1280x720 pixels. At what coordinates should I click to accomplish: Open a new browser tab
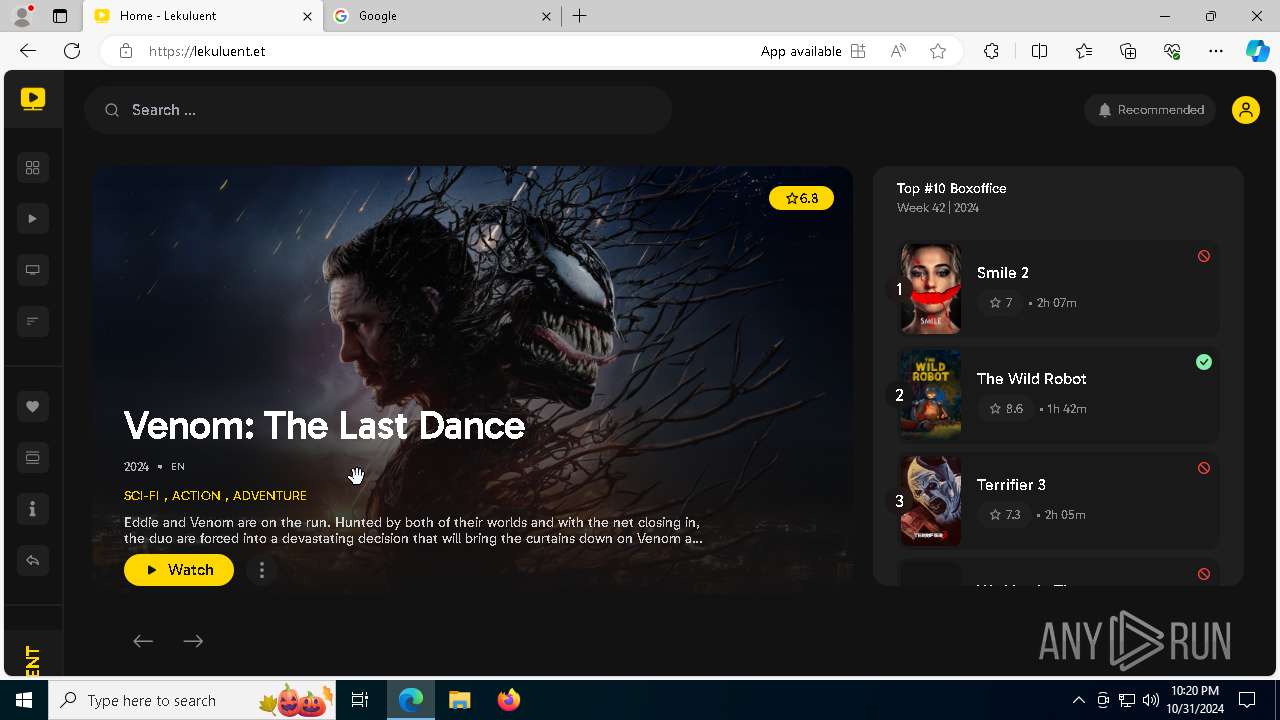[580, 16]
